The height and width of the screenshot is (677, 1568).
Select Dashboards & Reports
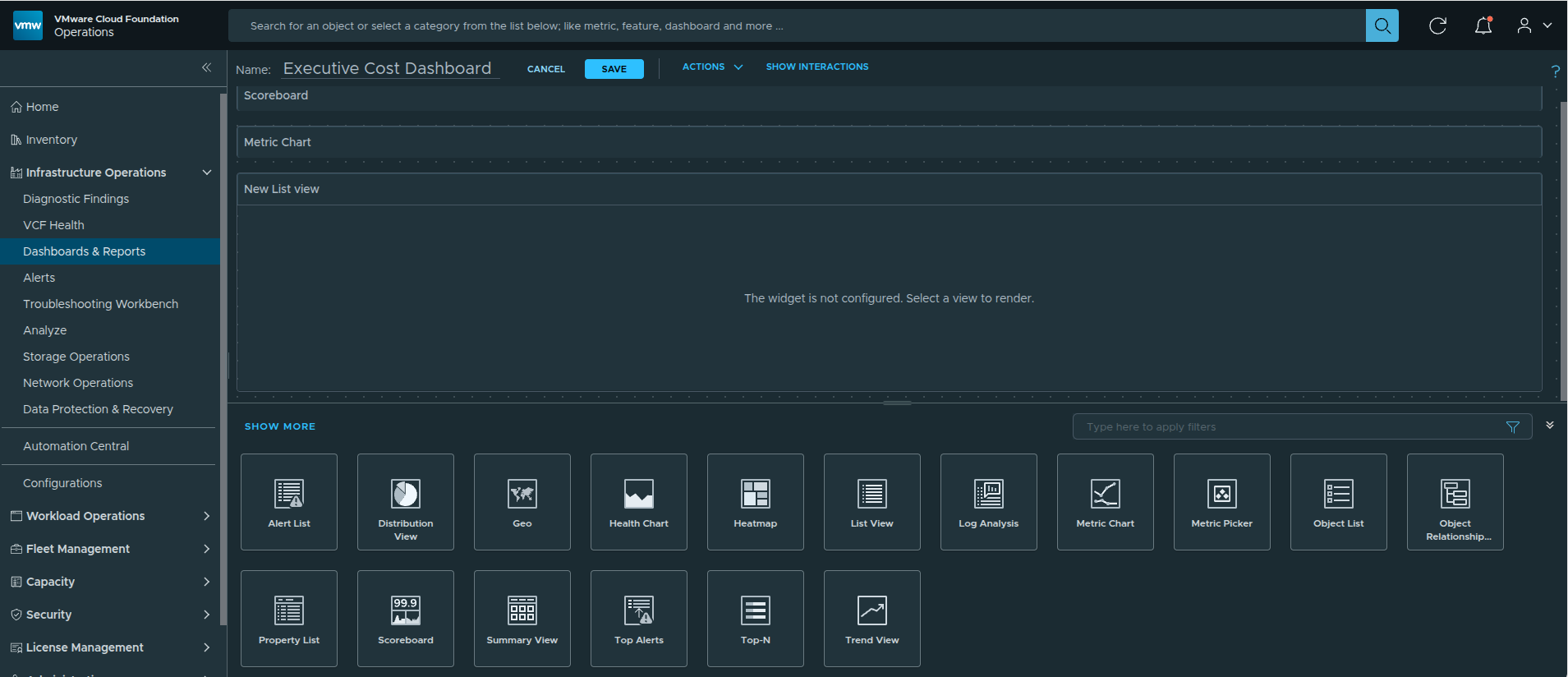pos(110,251)
